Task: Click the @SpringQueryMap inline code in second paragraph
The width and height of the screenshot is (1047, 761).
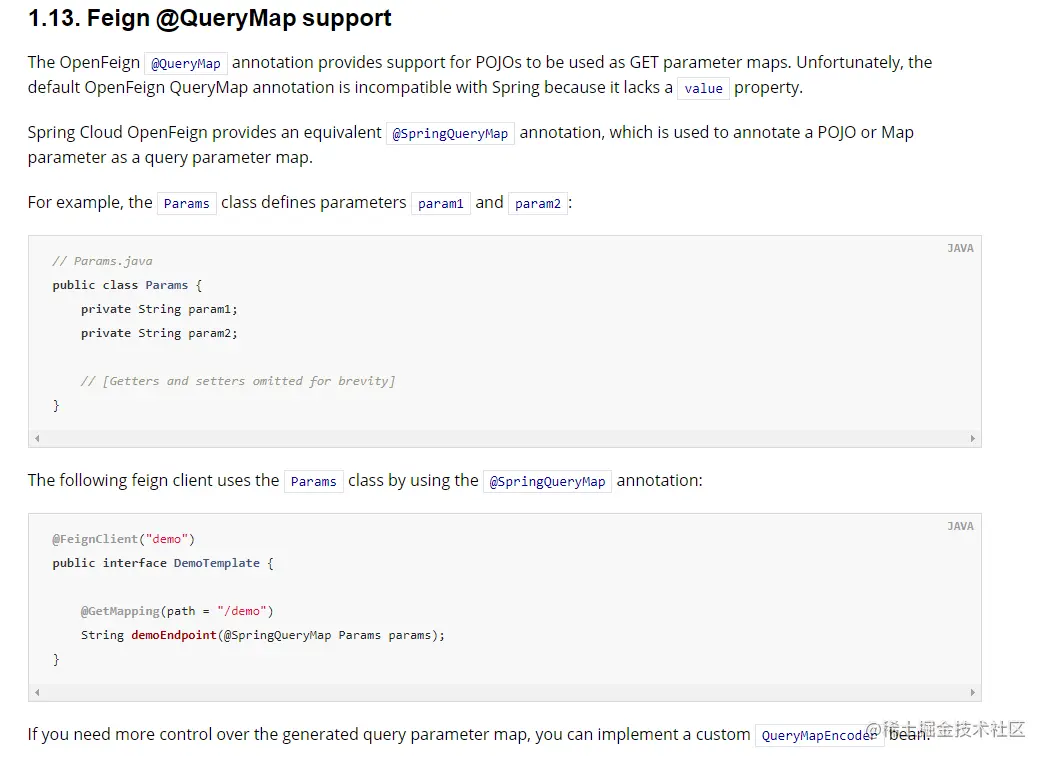Action: point(450,134)
